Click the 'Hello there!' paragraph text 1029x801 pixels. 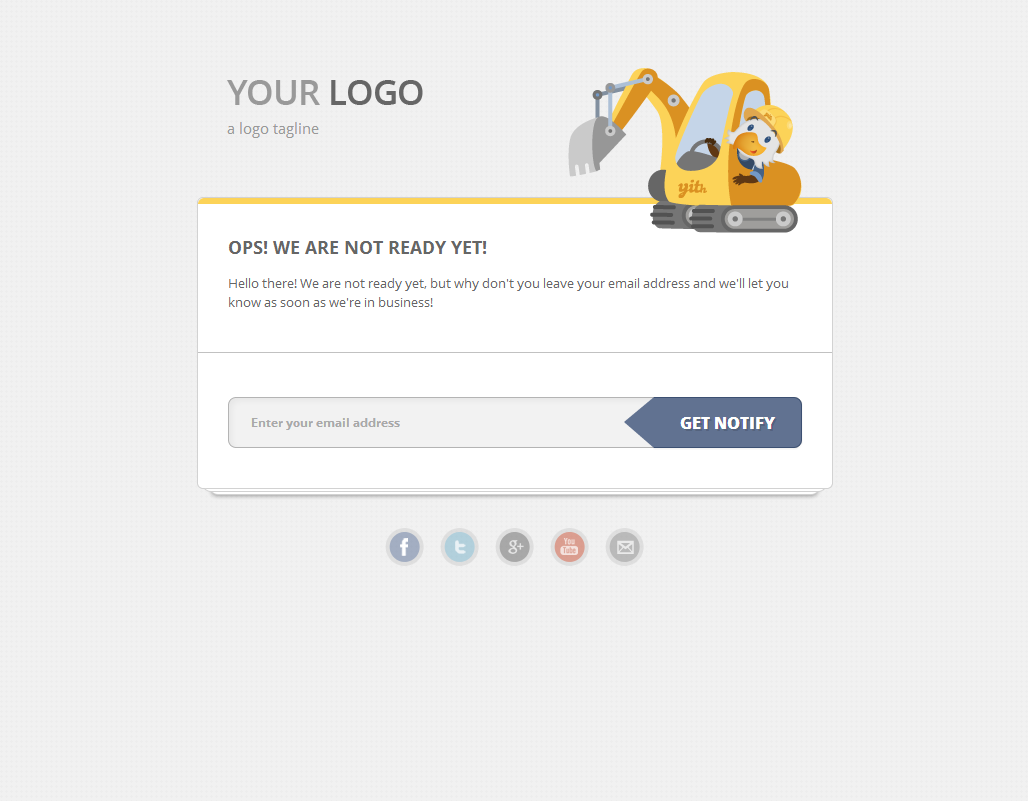coord(508,293)
